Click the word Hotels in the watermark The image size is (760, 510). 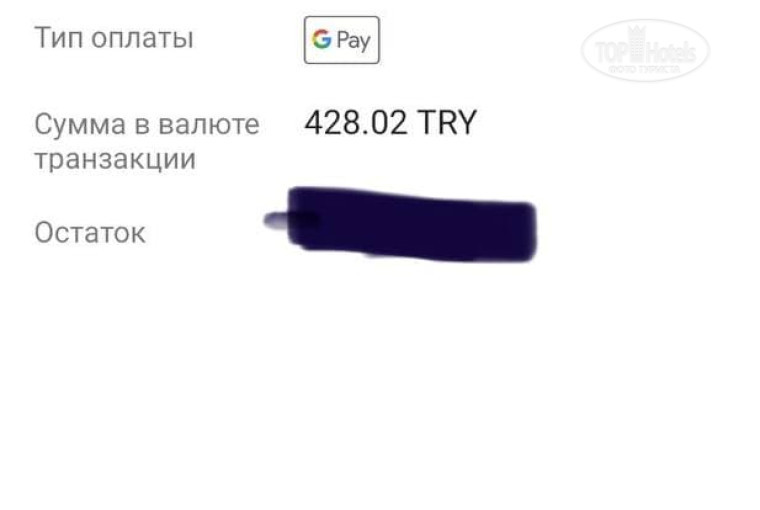[x=671, y=51]
